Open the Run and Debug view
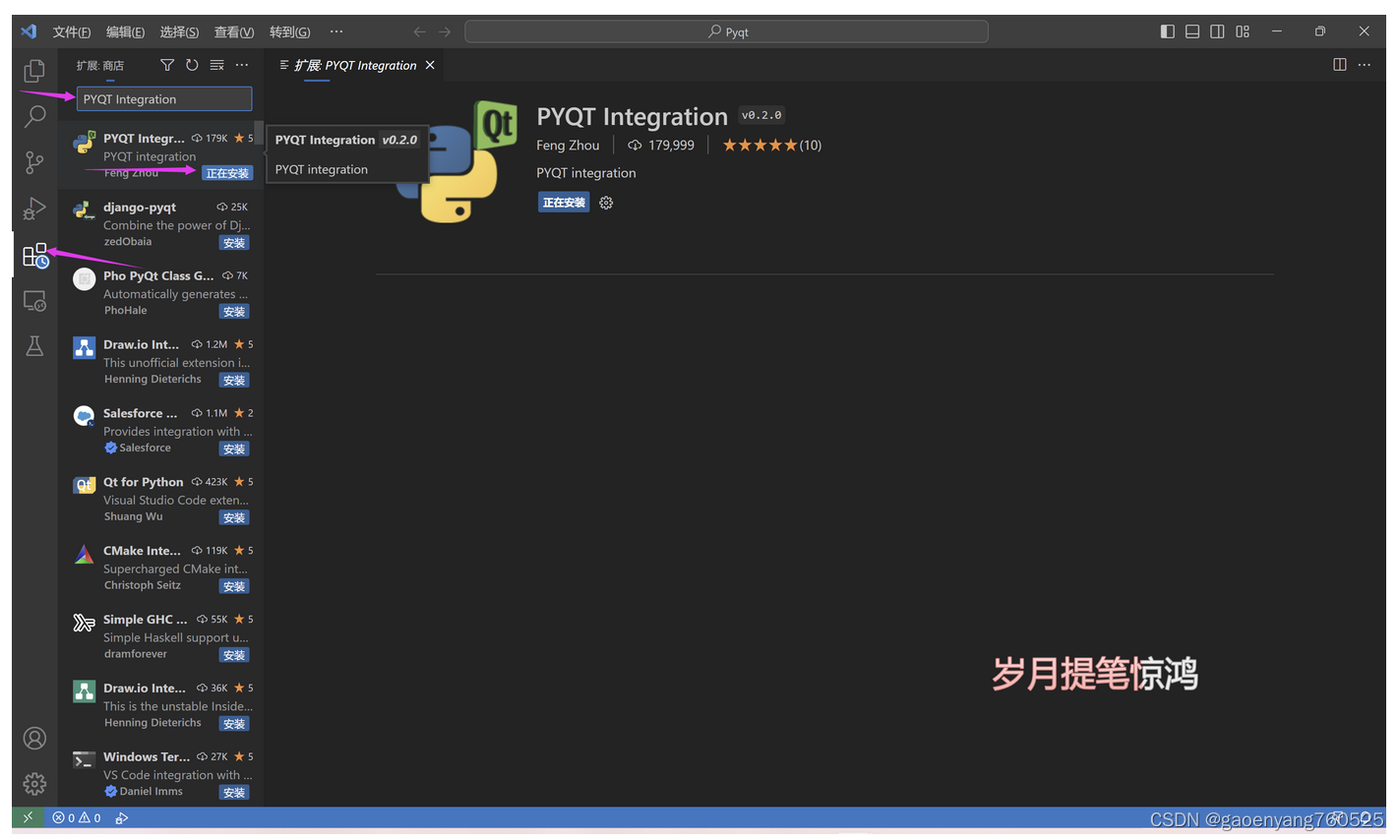This screenshot has width=1400, height=840. click(34, 209)
